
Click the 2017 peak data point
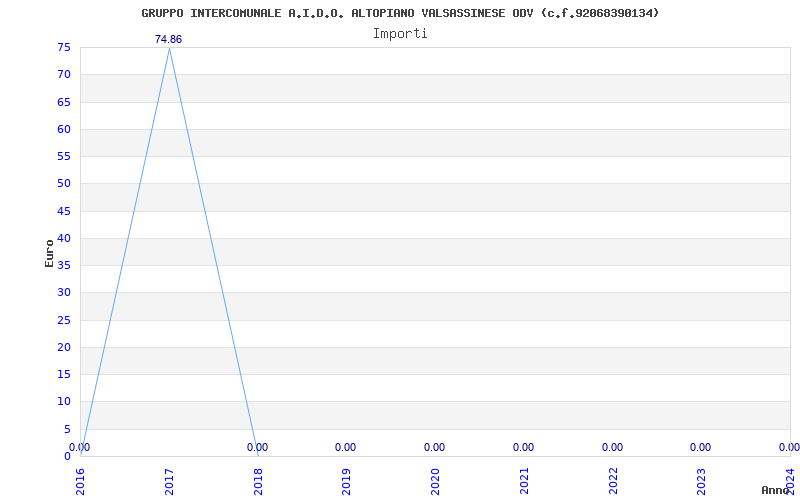[x=169, y=48]
